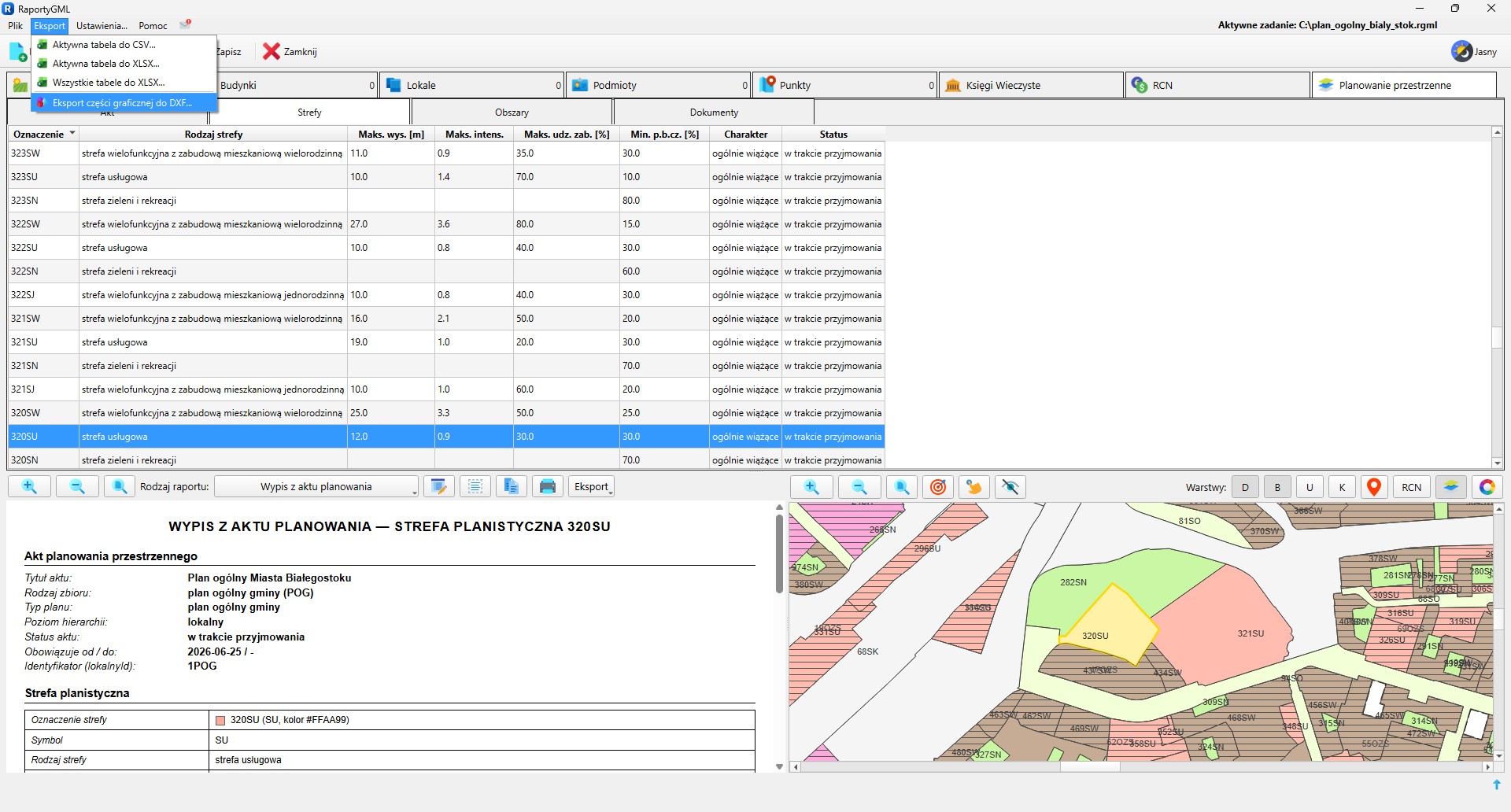Copy the report using the documents icon
This screenshot has height=812, width=1511.
click(512, 487)
